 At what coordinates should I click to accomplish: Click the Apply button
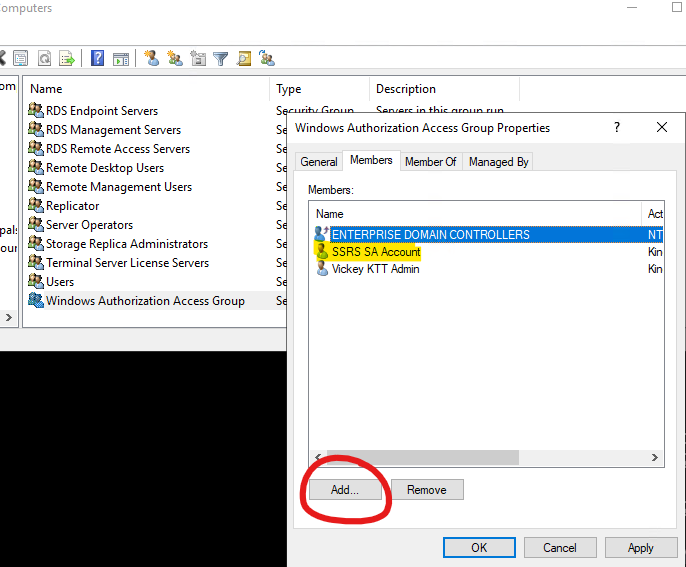coord(641,548)
